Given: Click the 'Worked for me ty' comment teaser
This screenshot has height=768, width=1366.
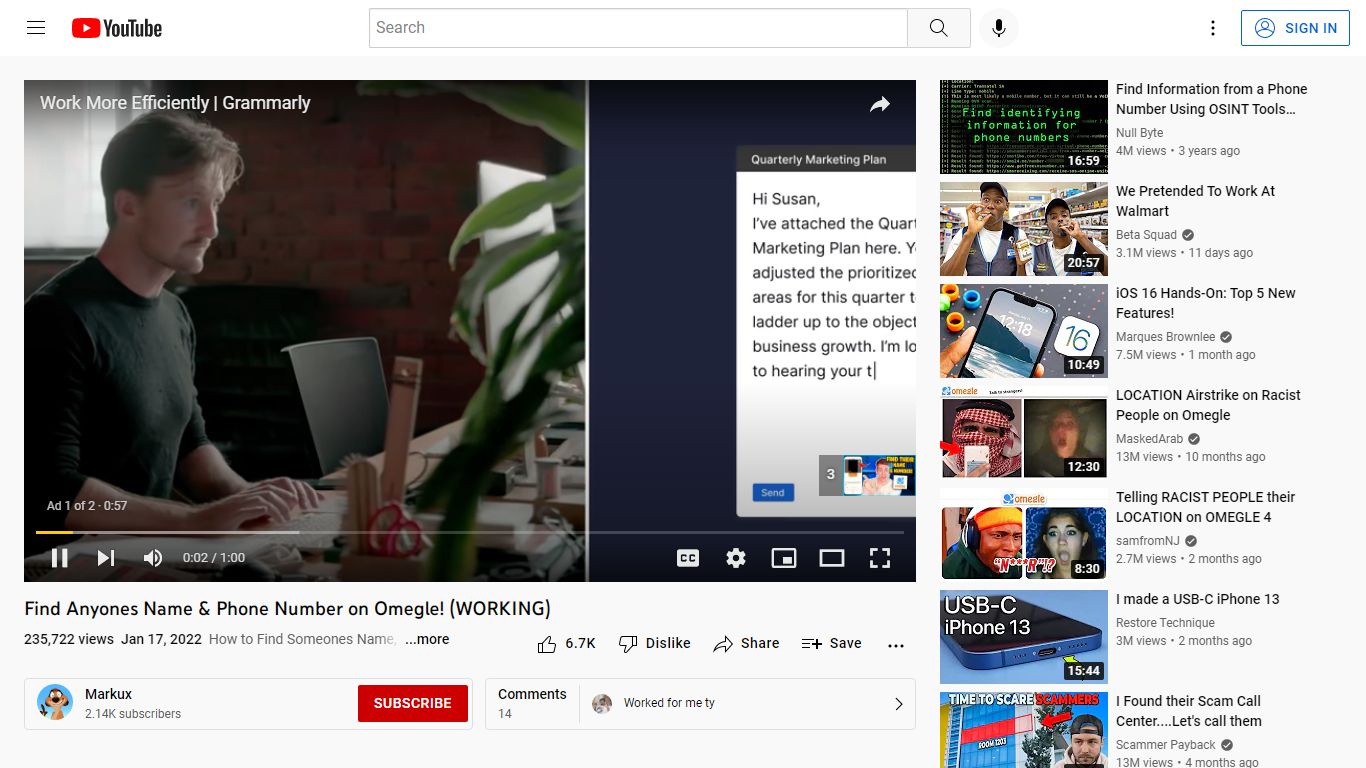Looking at the screenshot, I should [x=669, y=703].
